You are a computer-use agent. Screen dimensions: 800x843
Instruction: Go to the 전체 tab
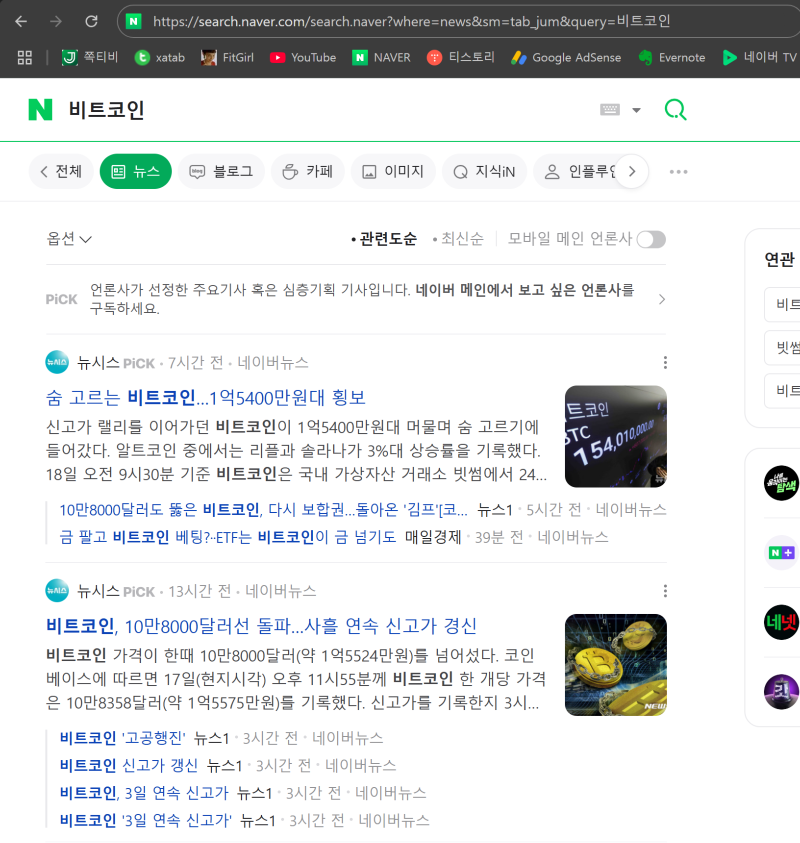pos(61,172)
